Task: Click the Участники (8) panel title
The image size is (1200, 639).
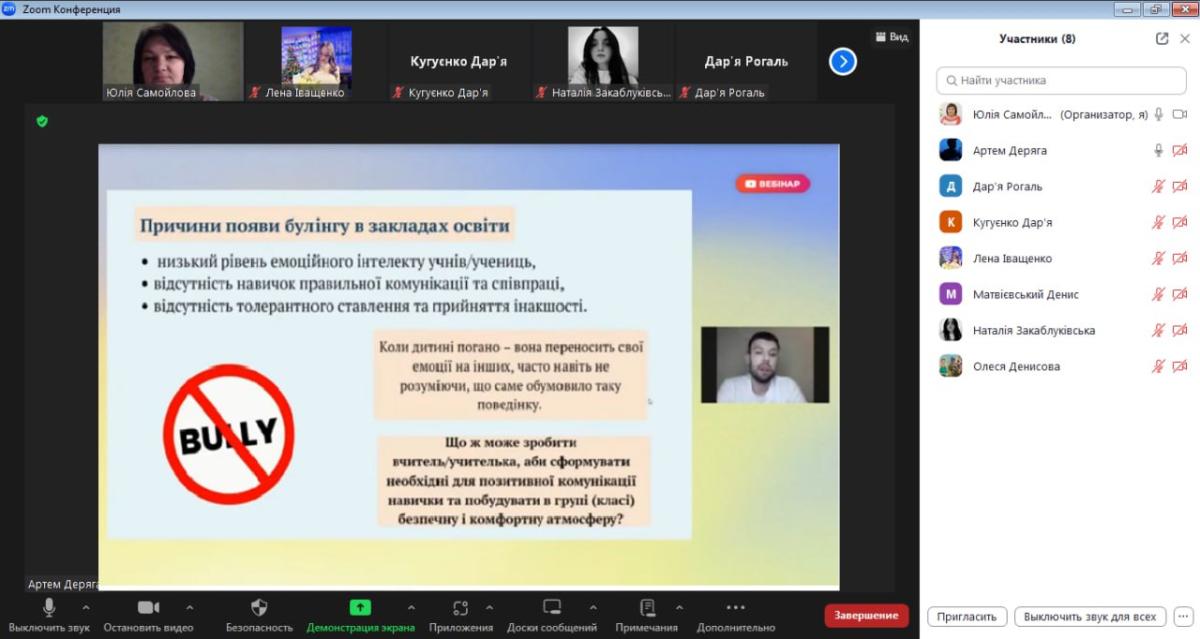Action: [1037, 39]
